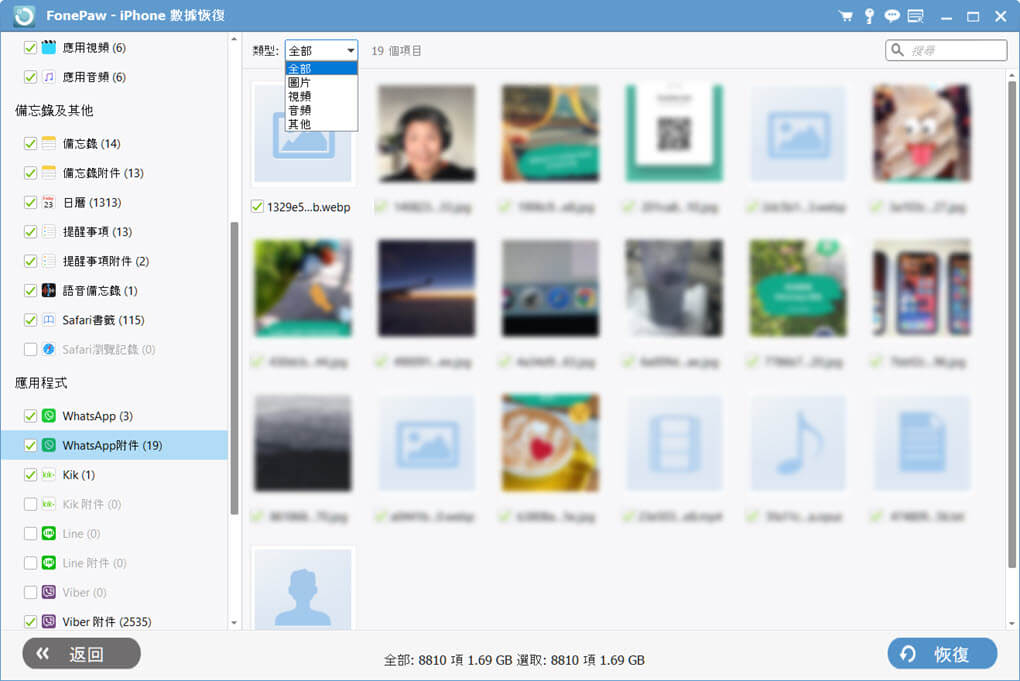The width and height of the screenshot is (1020, 681).
Task: Select 音頻 in the type list
Action: tap(299, 111)
